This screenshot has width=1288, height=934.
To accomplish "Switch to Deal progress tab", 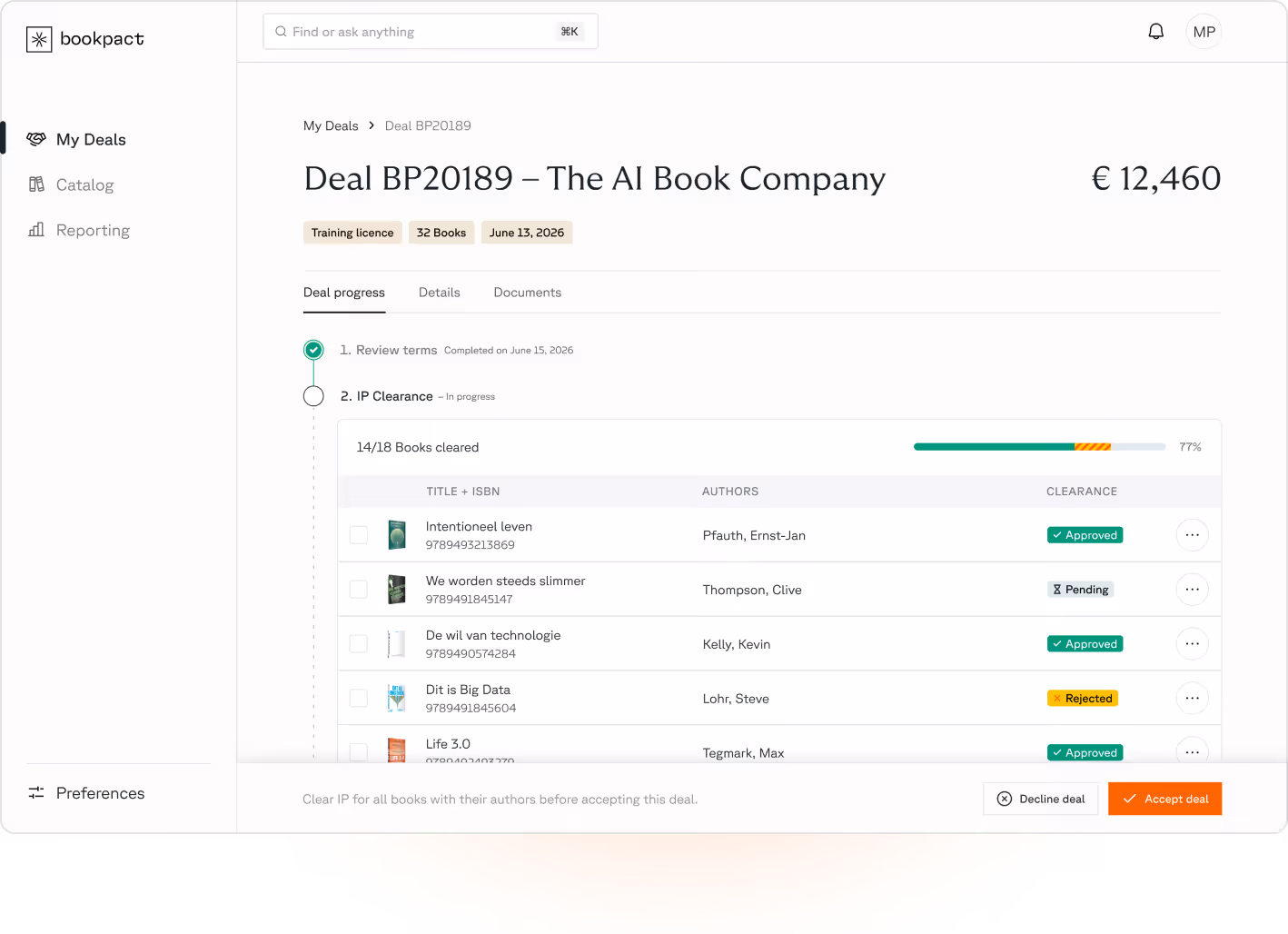I will click(x=344, y=293).
